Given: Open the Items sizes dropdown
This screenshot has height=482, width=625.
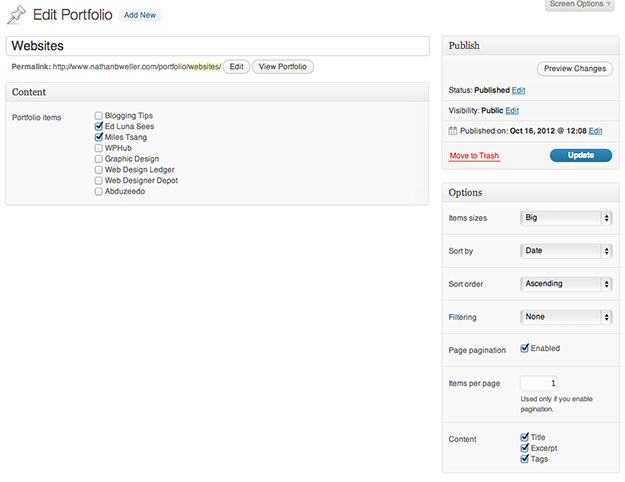Looking at the screenshot, I should click(566, 217).
